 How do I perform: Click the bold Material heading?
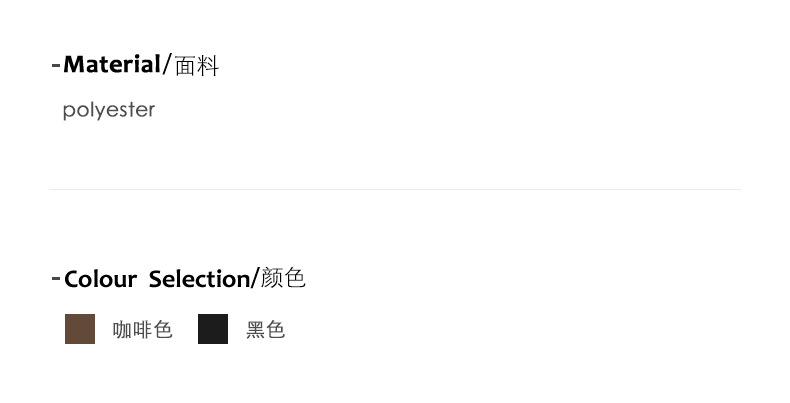111,66
